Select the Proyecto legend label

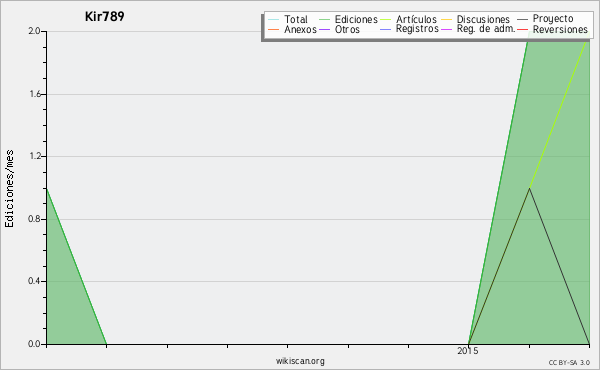tap(553, 19)
